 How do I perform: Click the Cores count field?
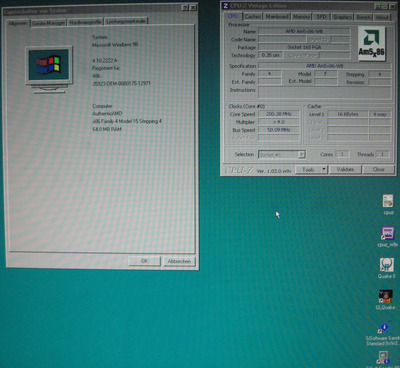[x=342, y=154]
